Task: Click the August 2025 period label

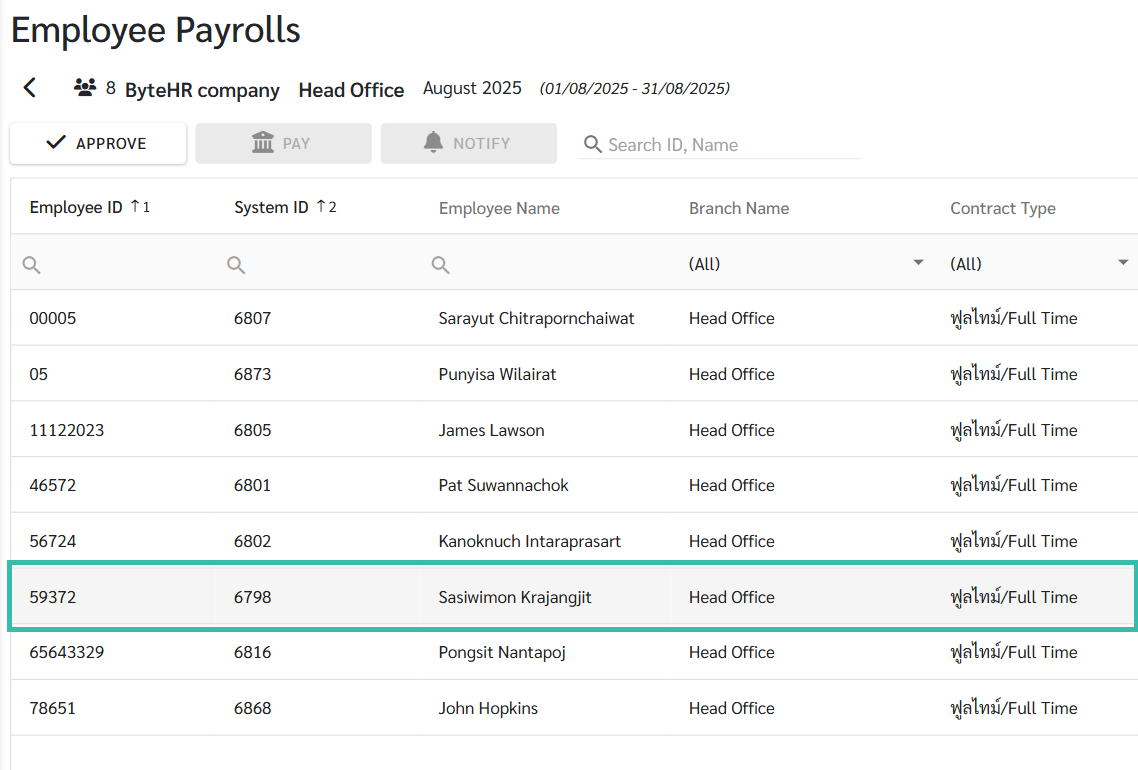Action: click(472, 88)
